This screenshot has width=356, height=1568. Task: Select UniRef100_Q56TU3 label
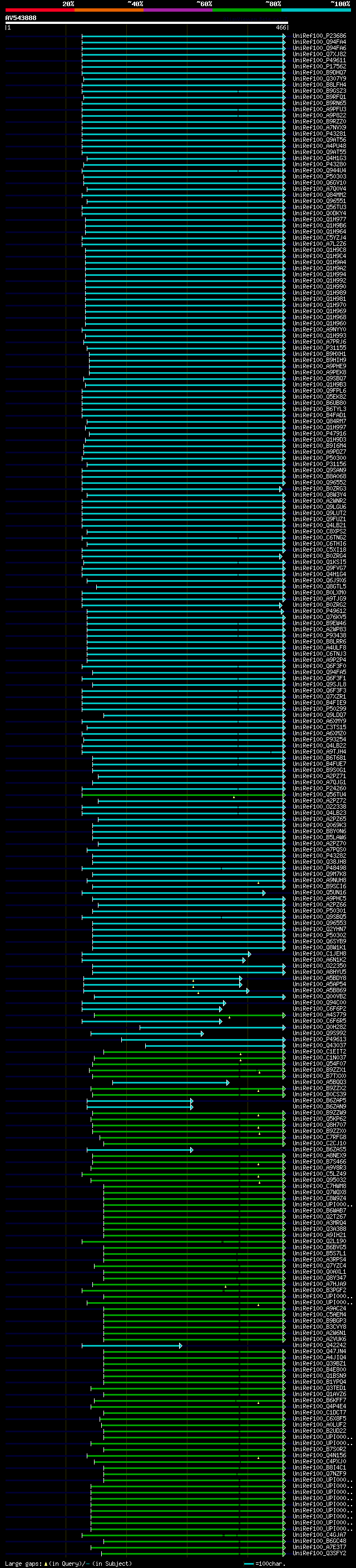pos(319,207)
